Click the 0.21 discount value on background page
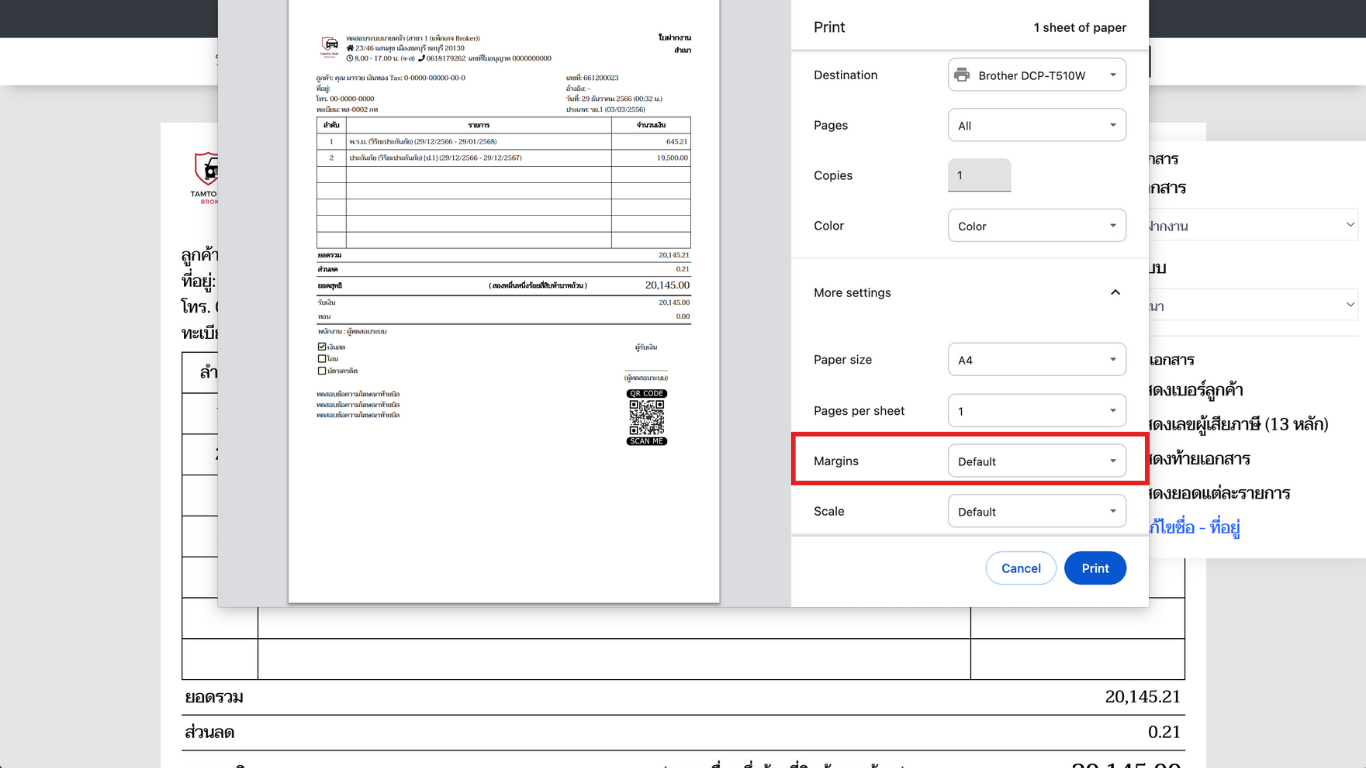 tap(1164, 732)
